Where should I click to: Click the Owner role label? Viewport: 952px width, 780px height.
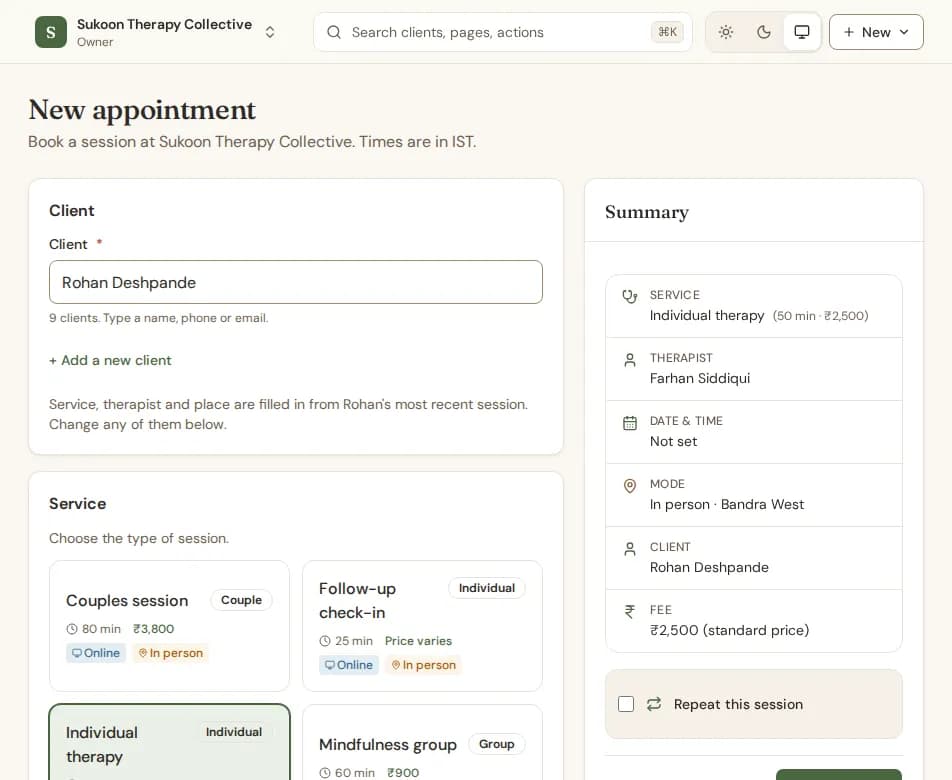pyautogui.click(x=95, y=42)
